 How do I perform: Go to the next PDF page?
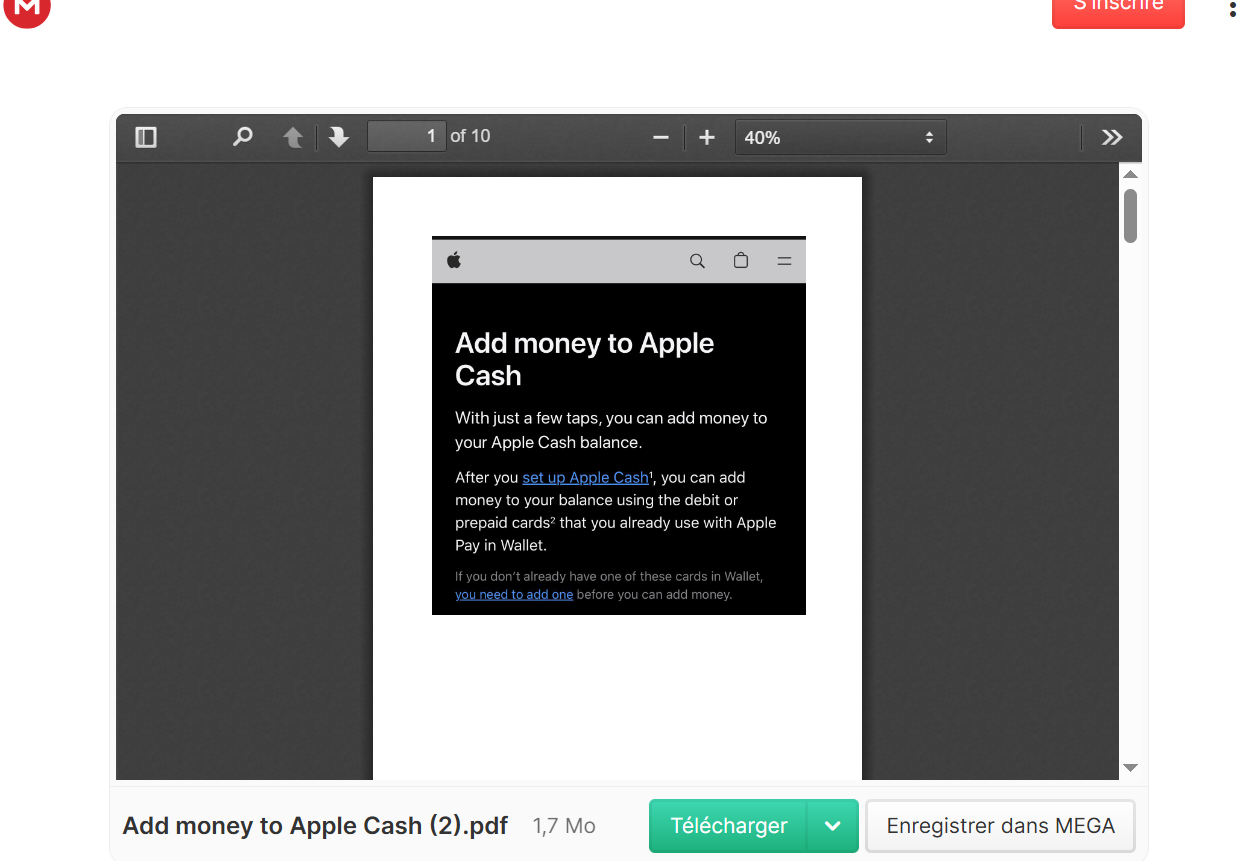point(339,137)
